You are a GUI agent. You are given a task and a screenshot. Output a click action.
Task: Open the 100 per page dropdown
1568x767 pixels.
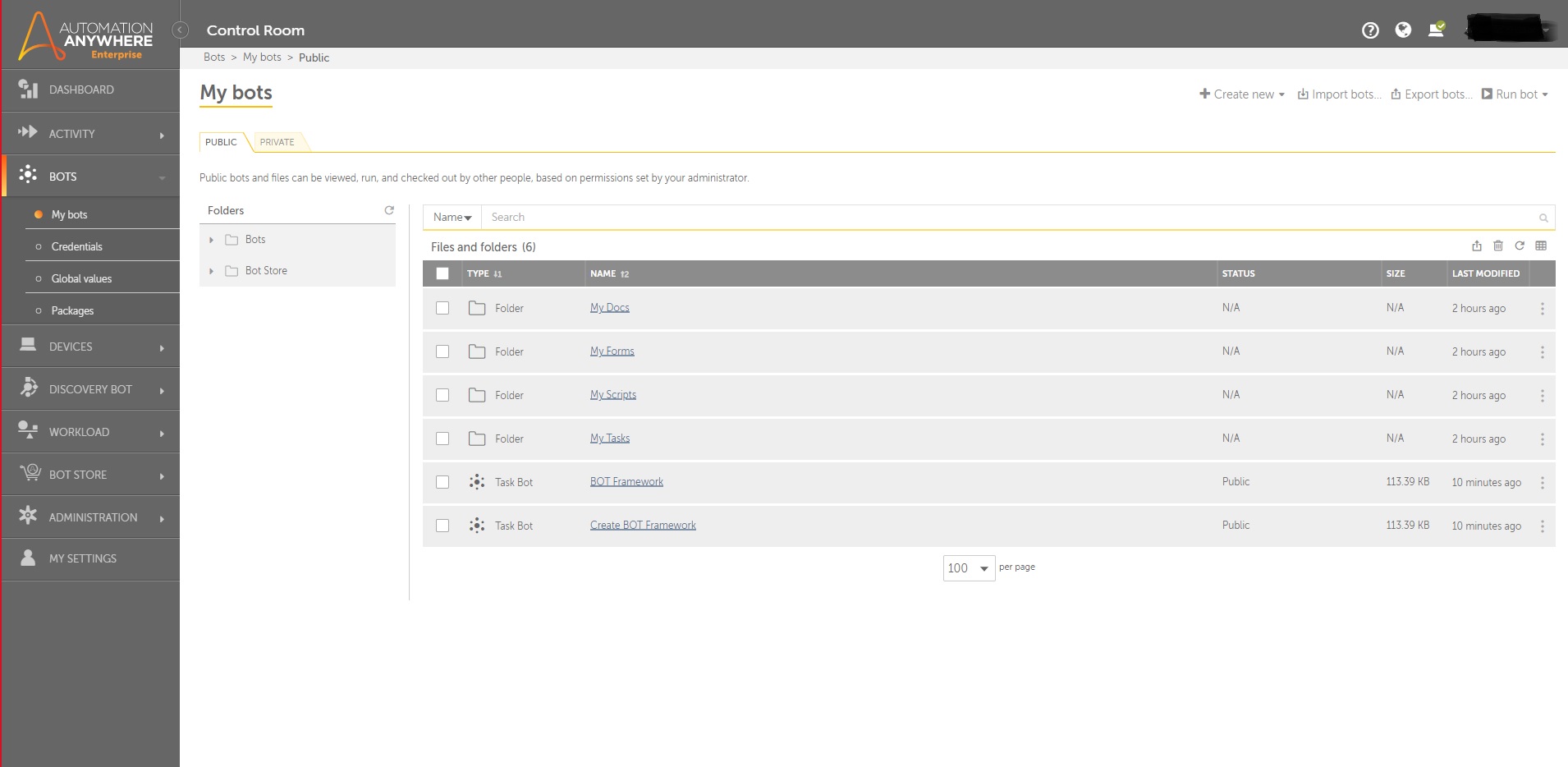(x=969, y=568)
